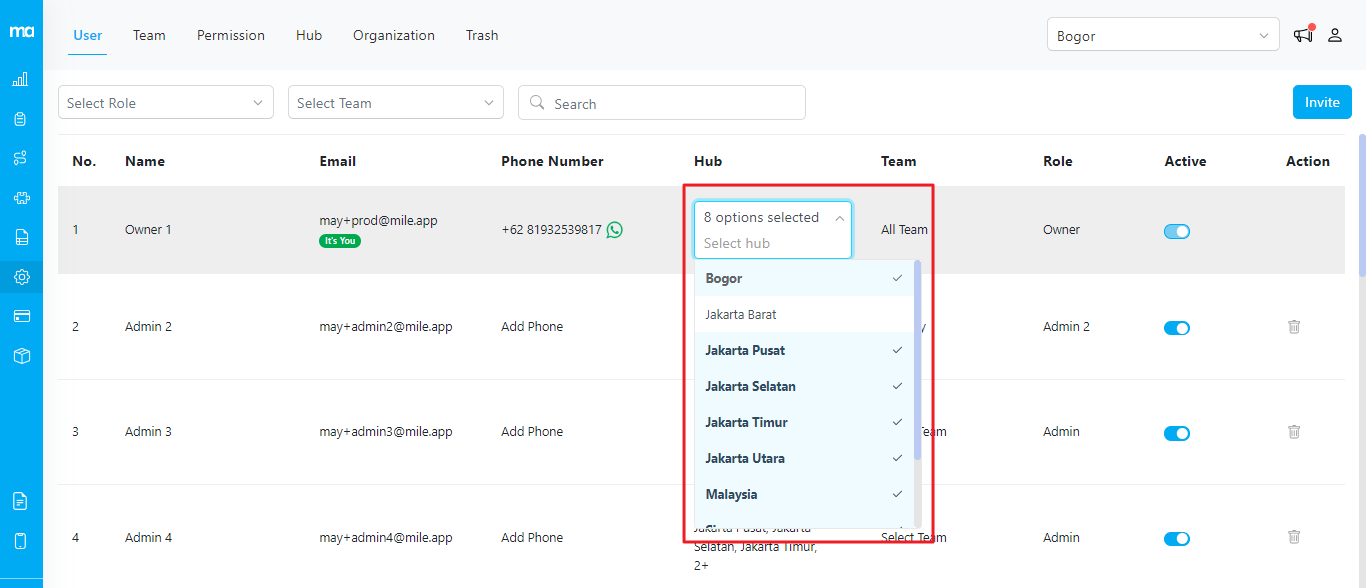The height and width of the screenshot is (588, 1366).
Task: Open the user profile icon at top right
Action: pos(1335,35)
